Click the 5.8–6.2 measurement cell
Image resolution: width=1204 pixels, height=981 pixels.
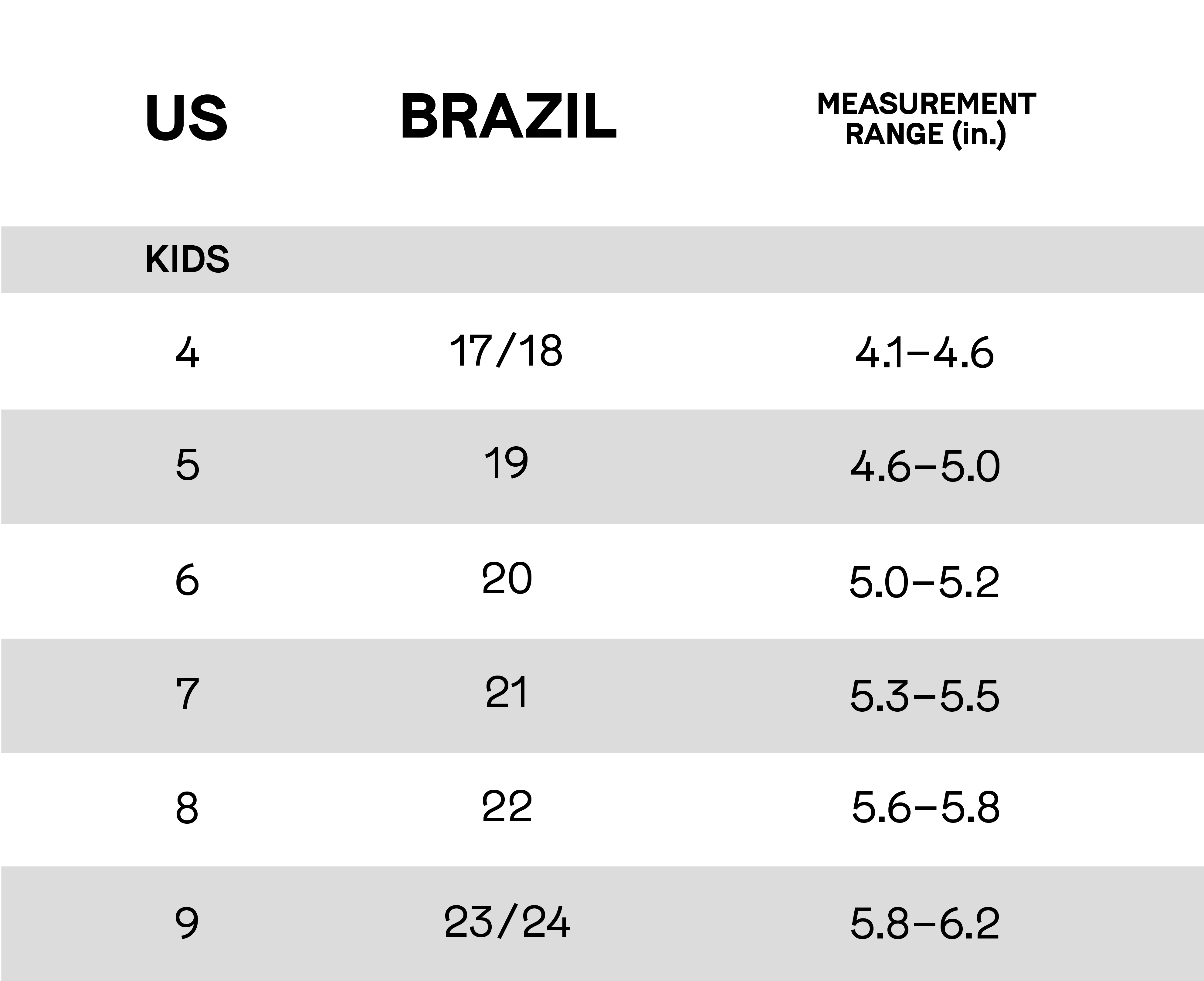click(924, 924)
